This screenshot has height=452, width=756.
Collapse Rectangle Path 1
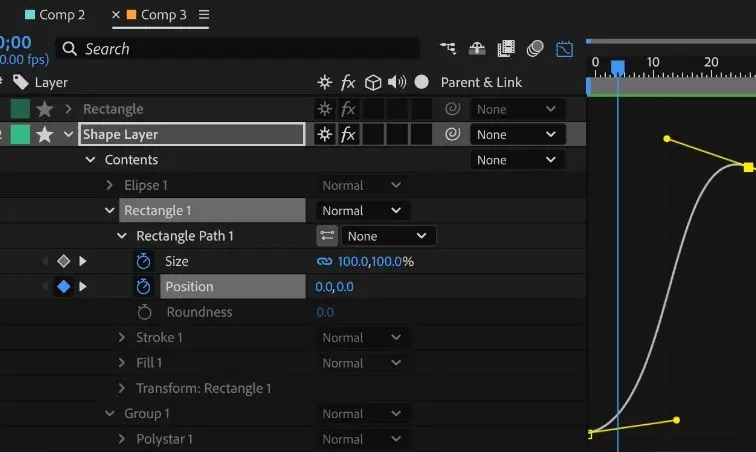(122, 236)
